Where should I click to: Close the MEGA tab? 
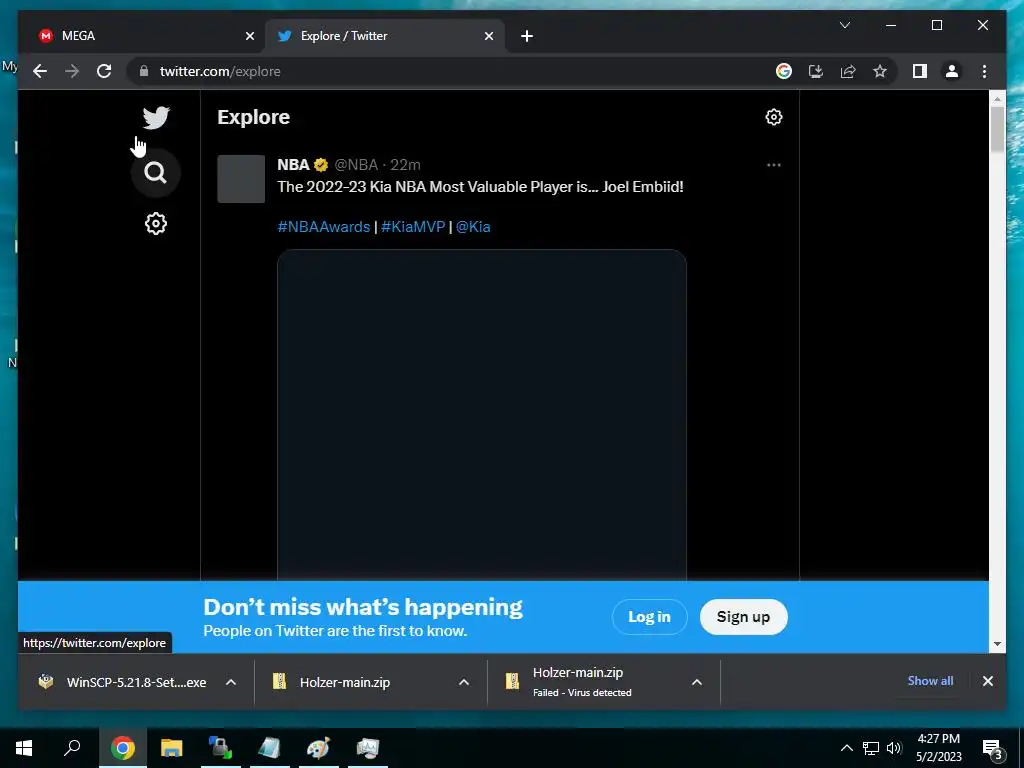[249, 37]
